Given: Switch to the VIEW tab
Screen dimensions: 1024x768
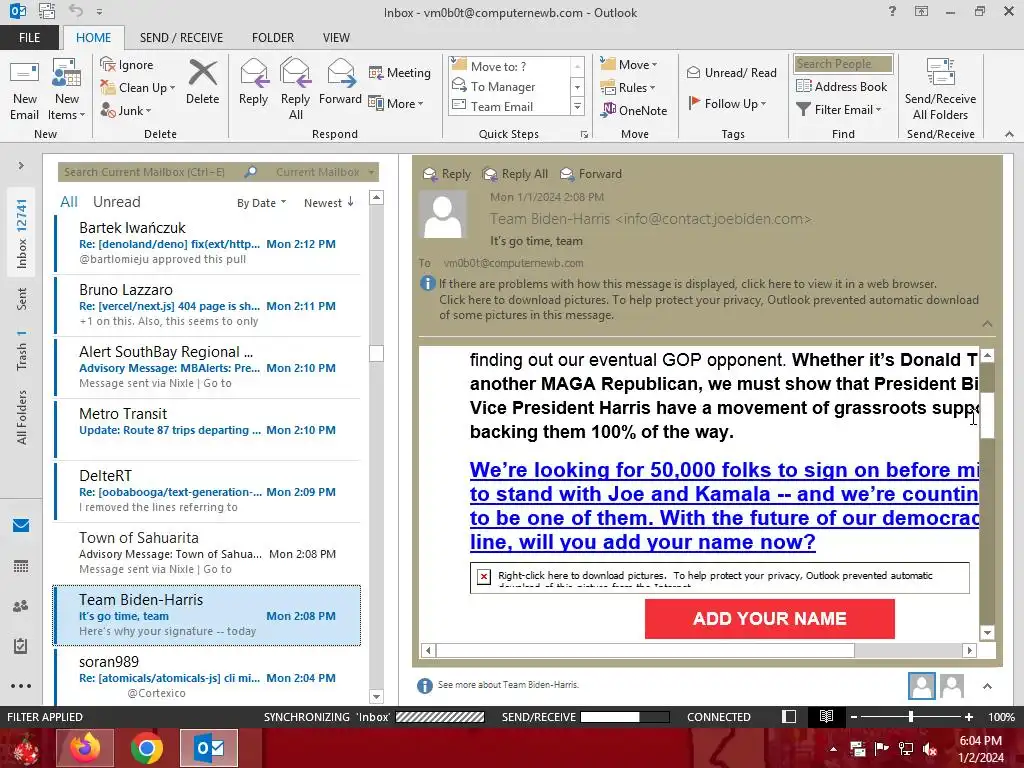Looking at the screenshot, I should (x=336, y=38).
